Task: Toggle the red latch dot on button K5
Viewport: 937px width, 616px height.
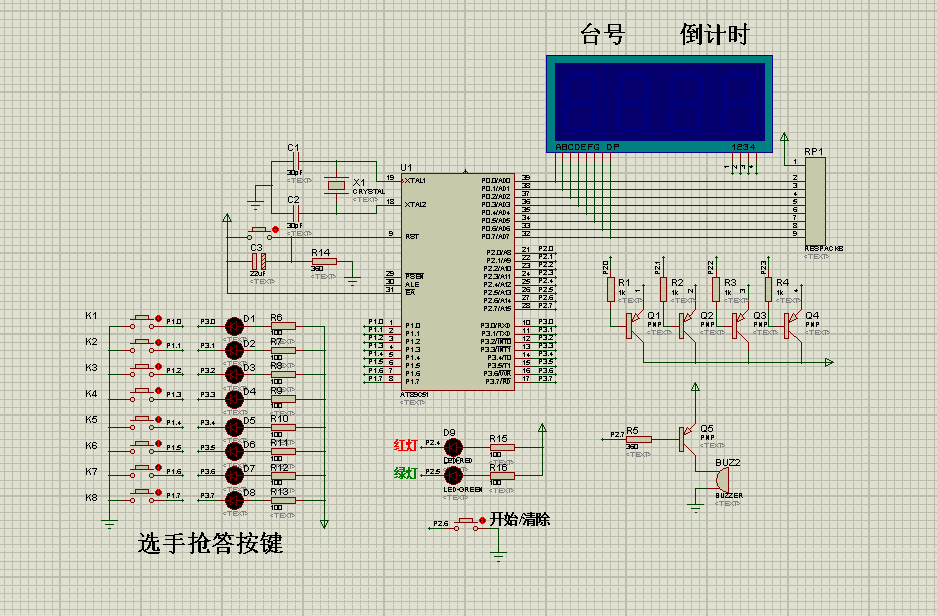Action: 158,419
